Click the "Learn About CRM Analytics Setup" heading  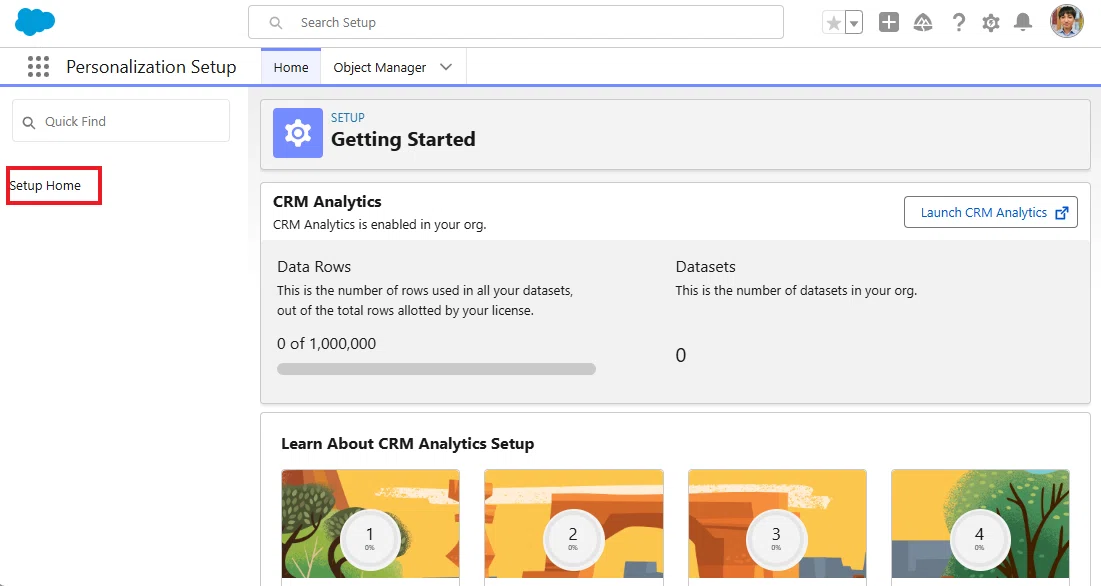pyautogui.click(x=407, y=444)
